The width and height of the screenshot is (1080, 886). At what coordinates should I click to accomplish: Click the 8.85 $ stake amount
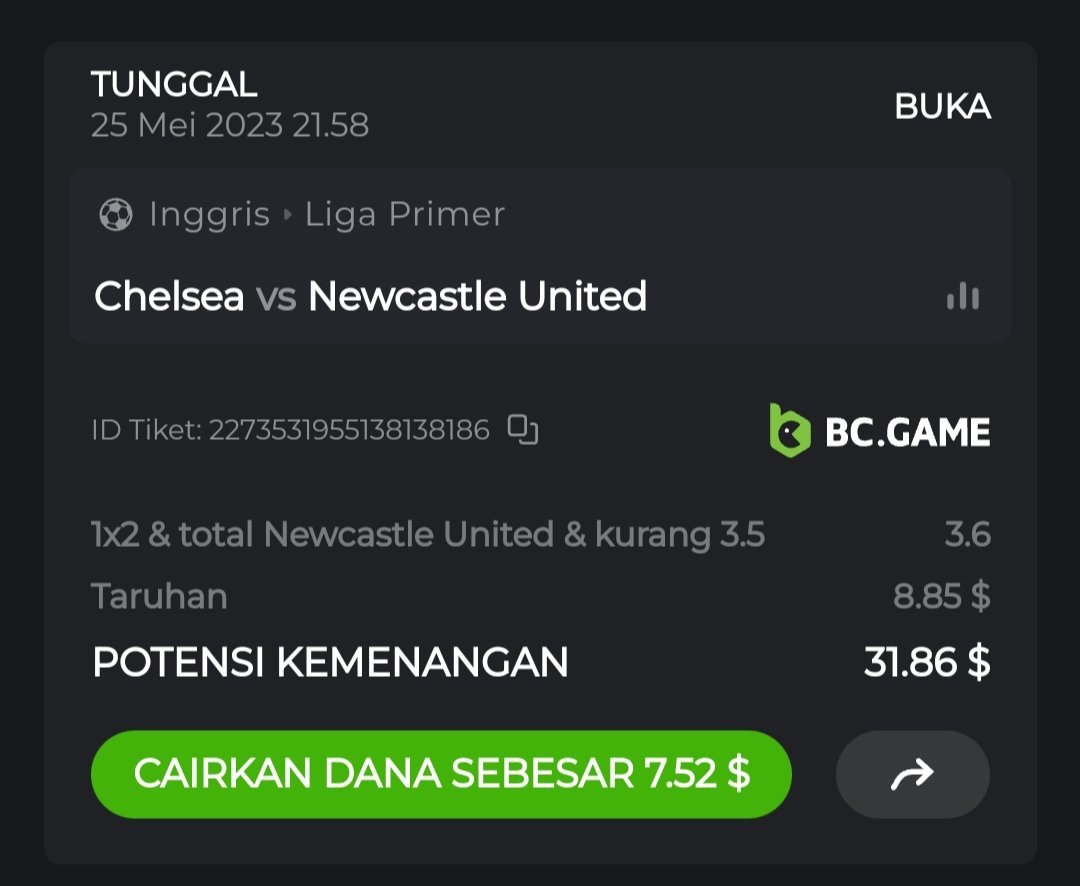tap(941, 597)
